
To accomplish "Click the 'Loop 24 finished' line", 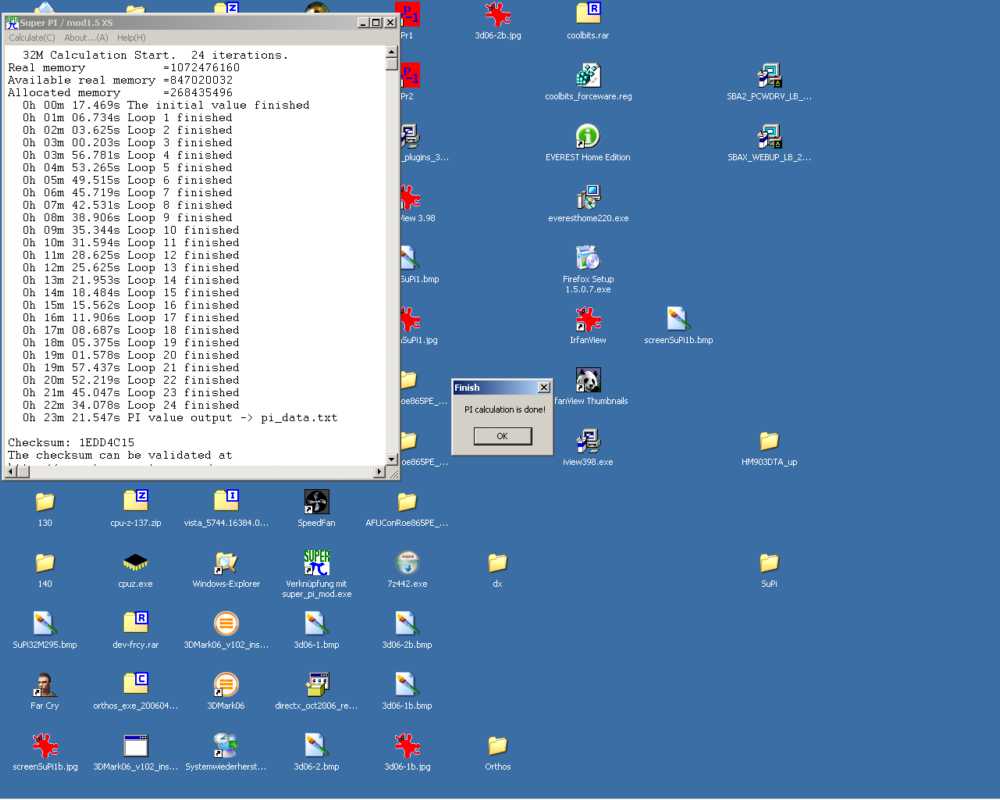I will tap(131, 405).
